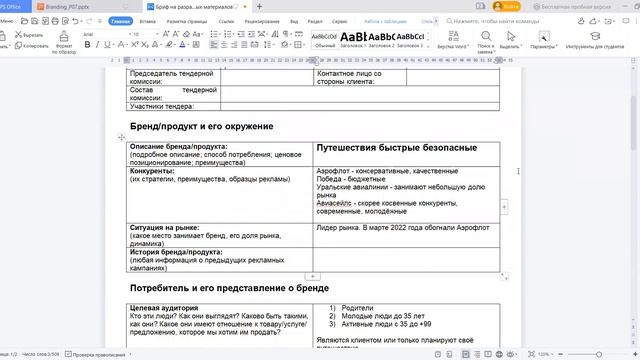This screenshot has width=640, height=360.
Task: Open the Change Case (Aa) dropdown
Action: pyautogui.click(x=198, y=34)
